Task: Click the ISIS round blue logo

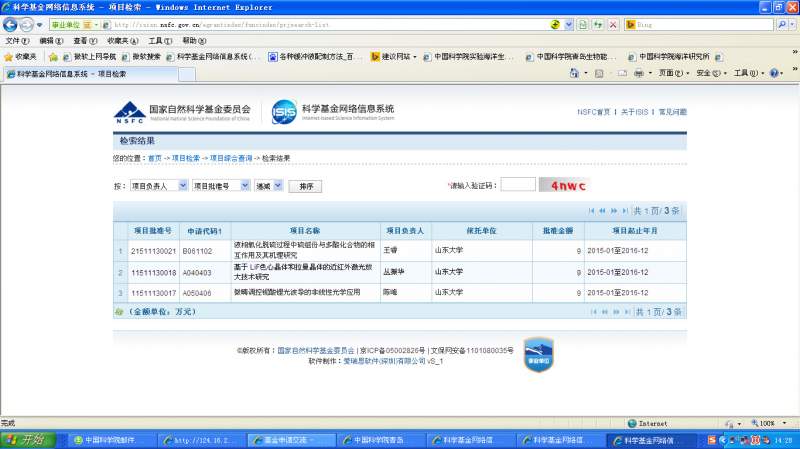Action: click(x=284, y=112)
